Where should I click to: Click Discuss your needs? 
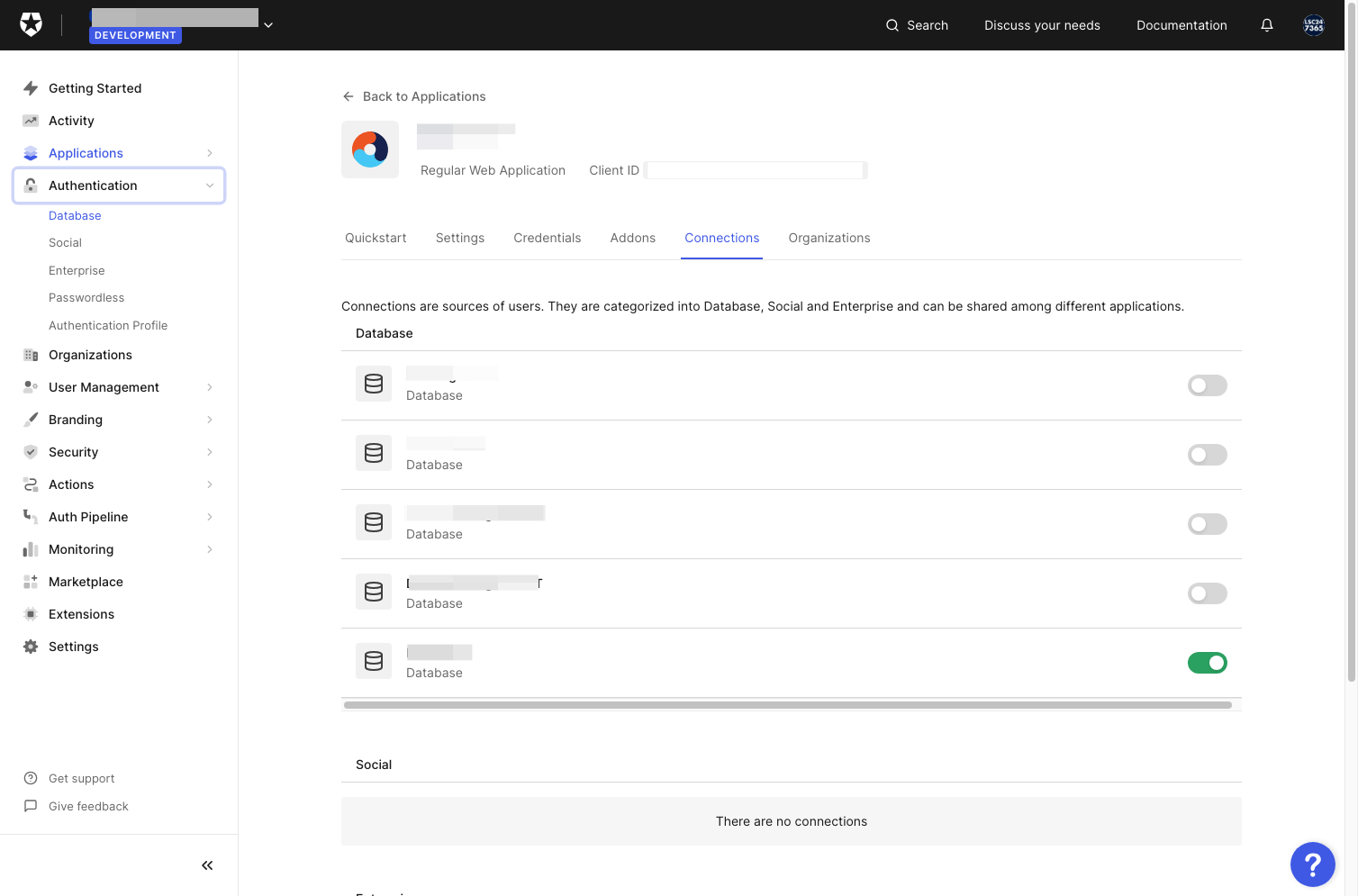[x=1042, y=25]
